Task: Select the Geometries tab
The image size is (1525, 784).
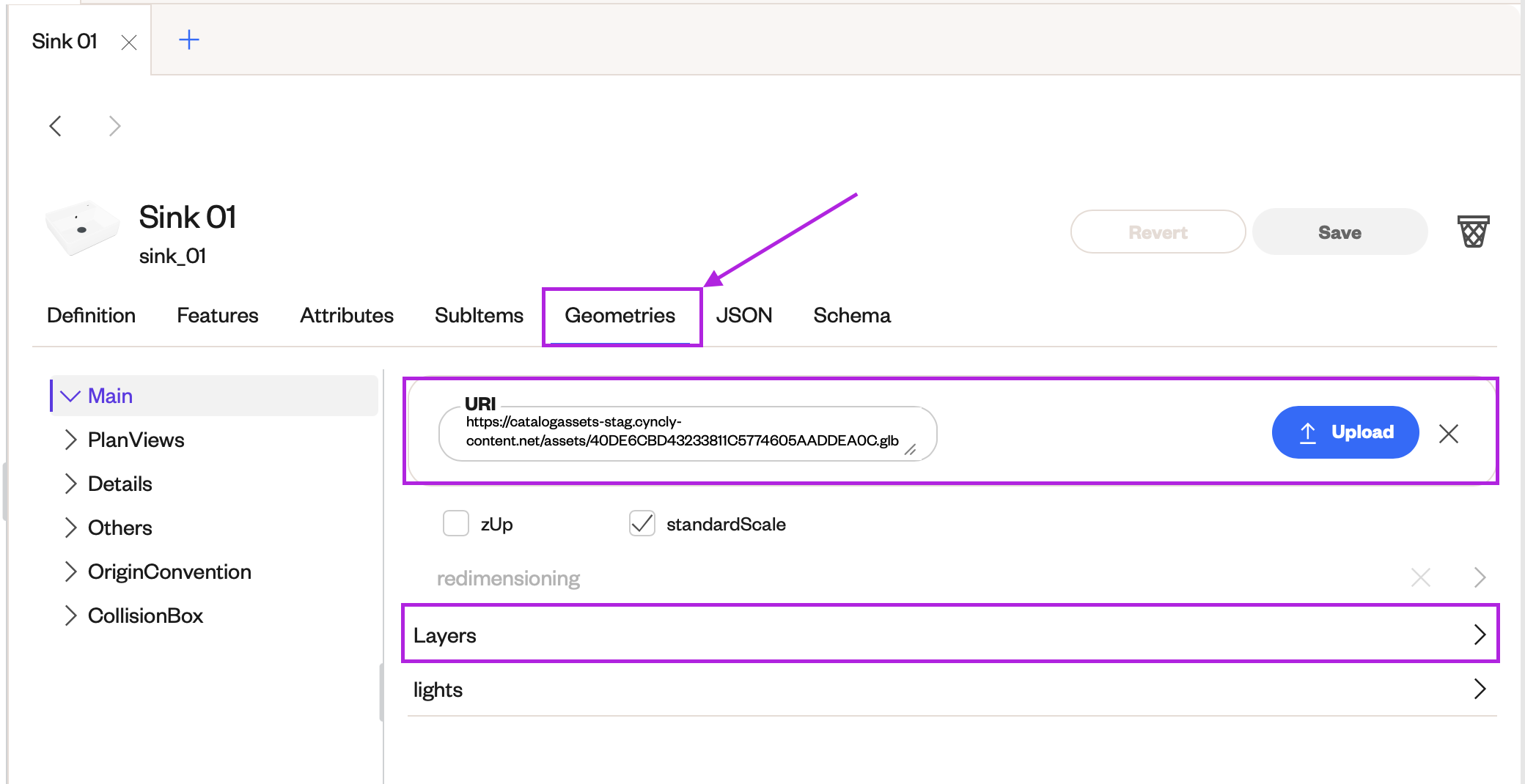Action: coord(620,315)
